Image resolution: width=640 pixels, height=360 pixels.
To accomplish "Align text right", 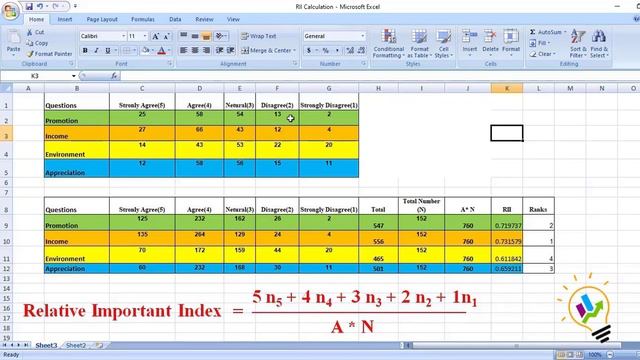I will (x=207, y=50).
